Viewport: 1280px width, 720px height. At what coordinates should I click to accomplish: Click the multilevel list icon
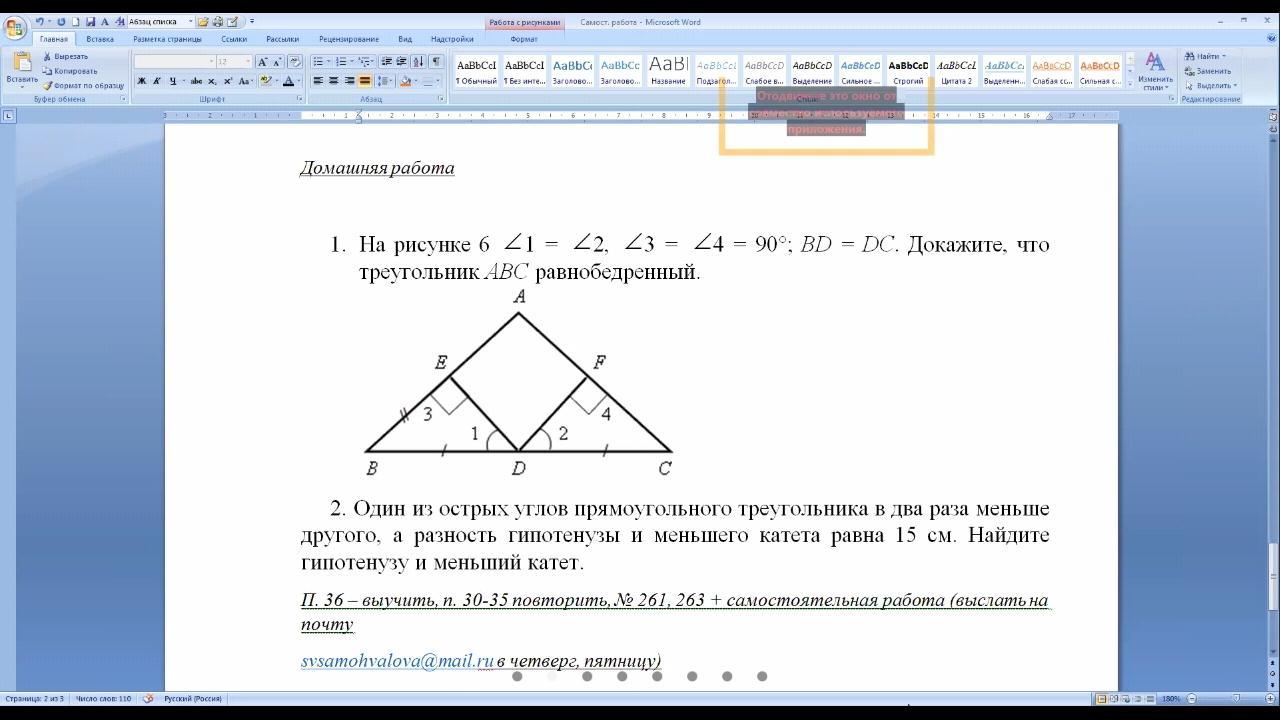pos(363,62)
